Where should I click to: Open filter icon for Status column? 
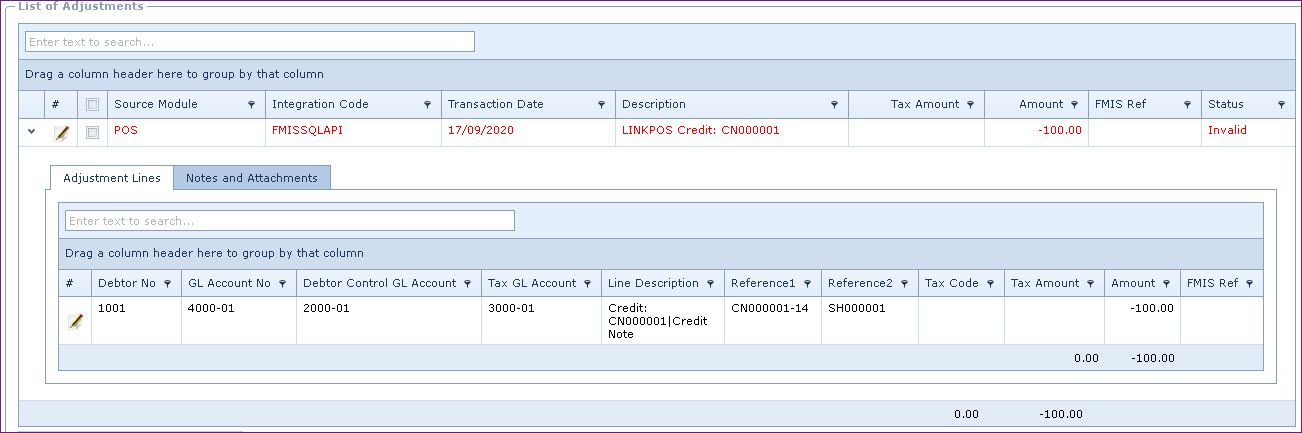[x=1281, y=105]
